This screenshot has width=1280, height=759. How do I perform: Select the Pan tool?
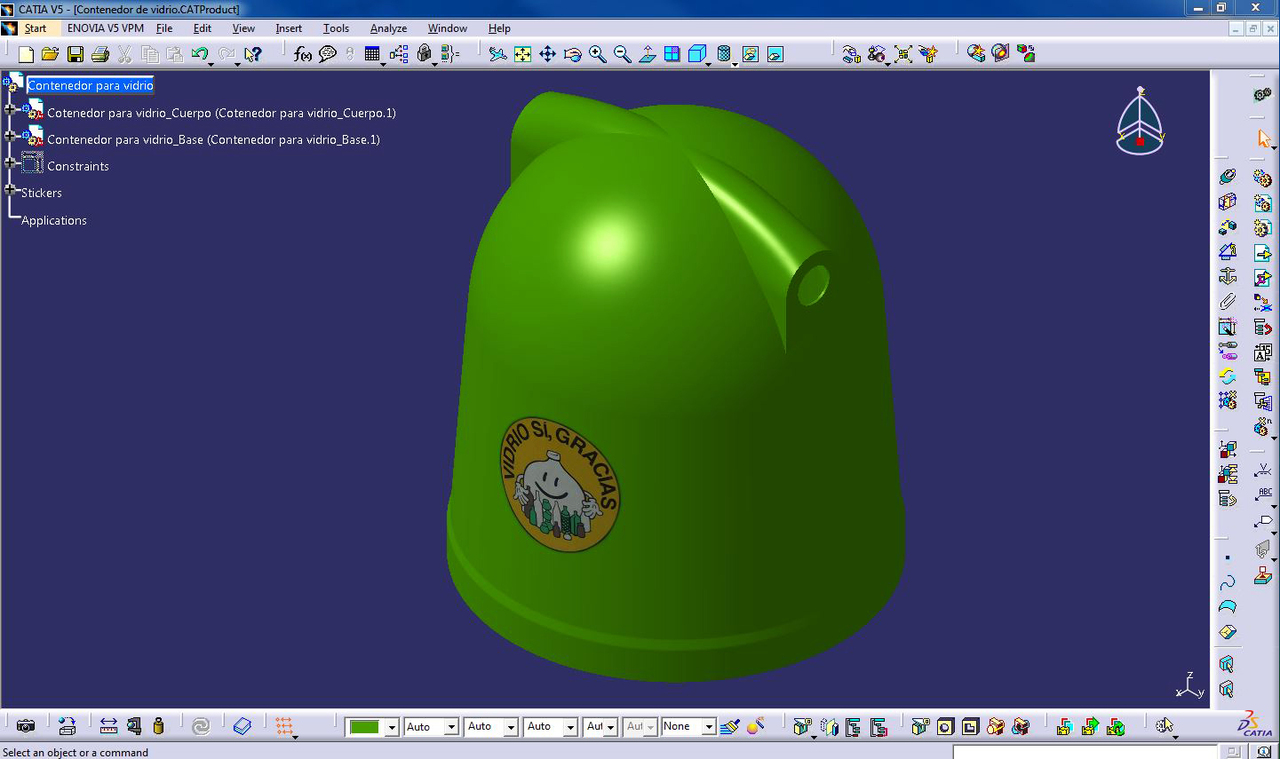[548, 54]
